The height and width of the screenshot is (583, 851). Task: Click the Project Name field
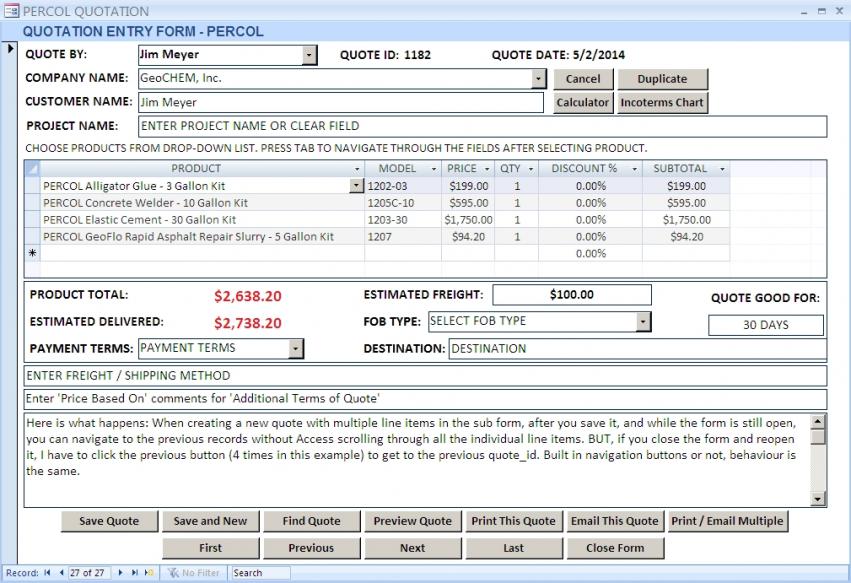(x=482, y=126)
